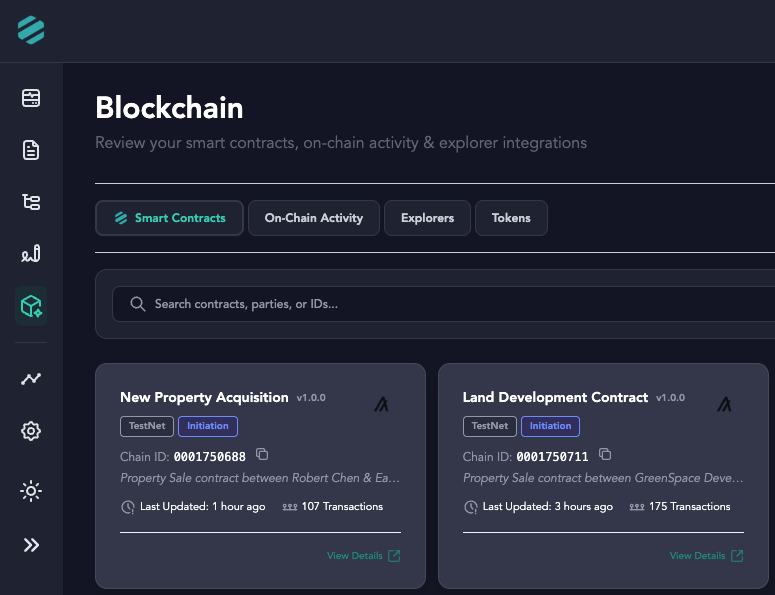This screenshot has height=595, width=775.
Task: Open the documents sidebar icon
Action: tap(31, 150)
